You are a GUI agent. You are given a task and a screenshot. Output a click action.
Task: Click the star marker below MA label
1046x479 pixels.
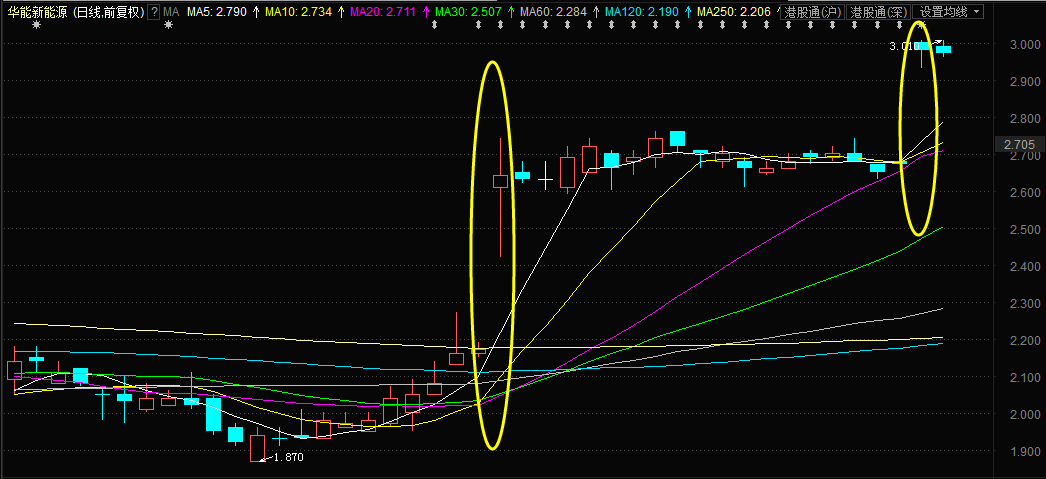click(169, 25)
